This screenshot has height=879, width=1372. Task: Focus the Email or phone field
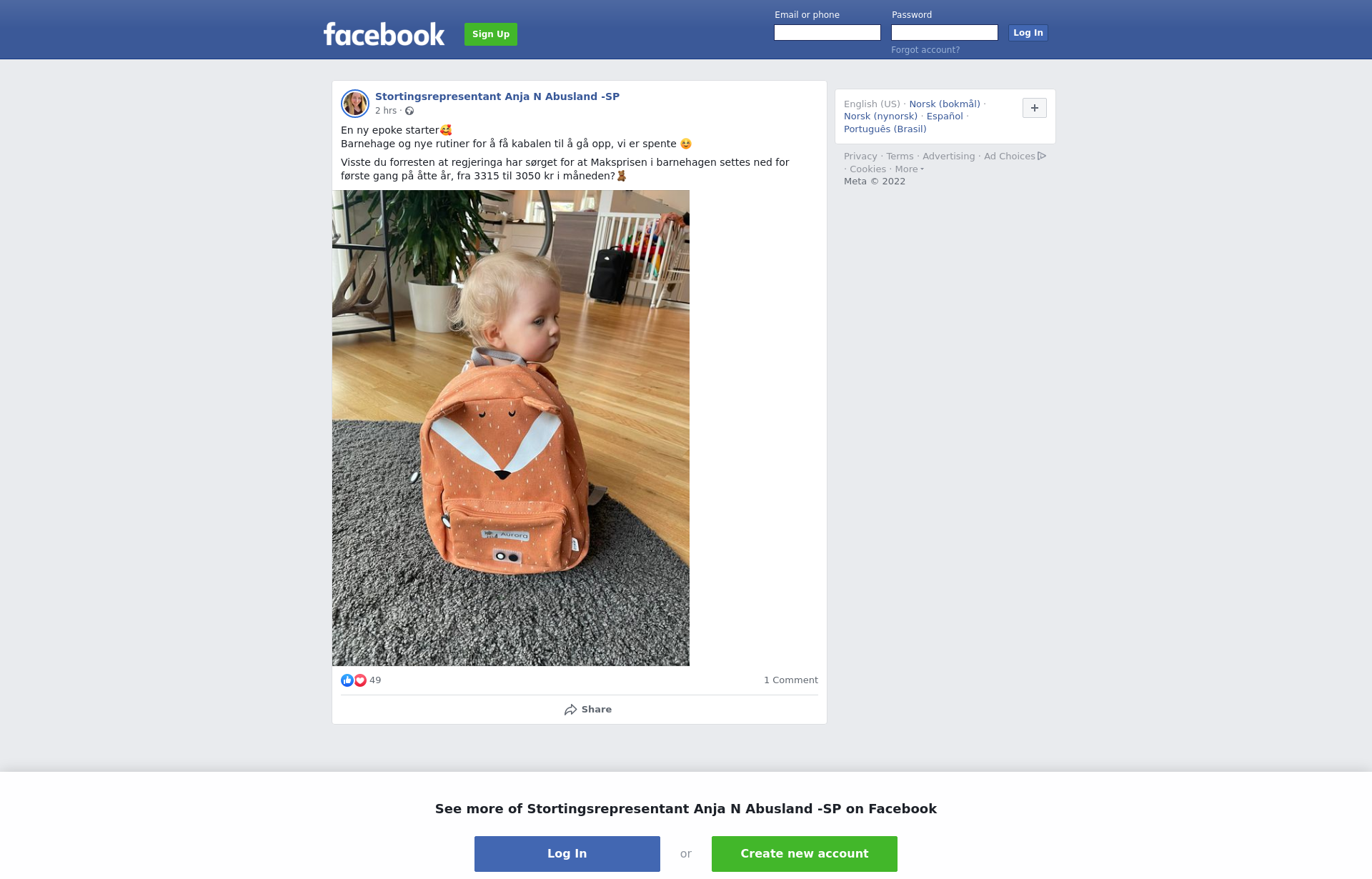tap(827, 33)
